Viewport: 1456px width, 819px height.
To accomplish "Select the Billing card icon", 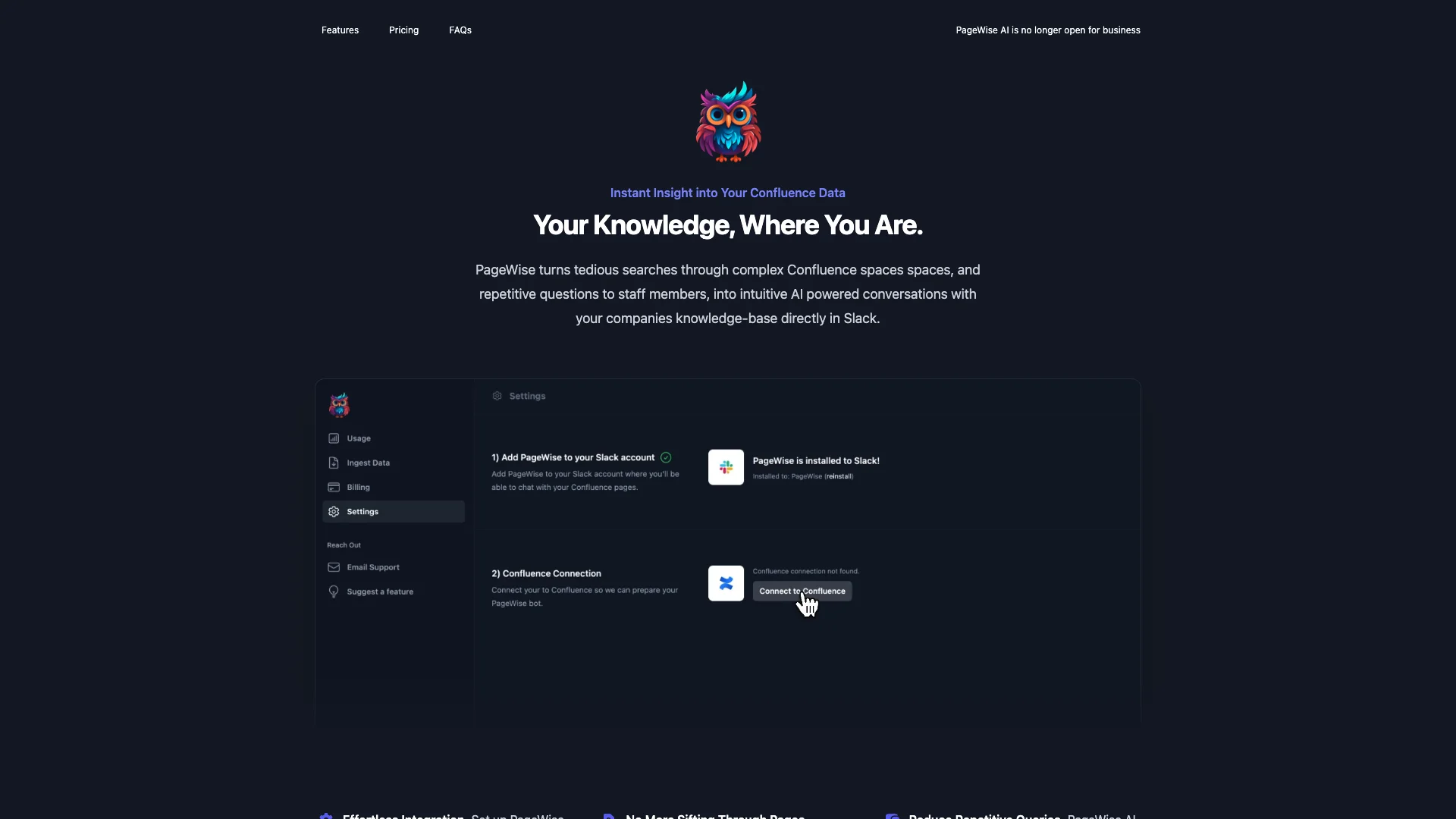I will pyautogui.click(x=334, y=487).
